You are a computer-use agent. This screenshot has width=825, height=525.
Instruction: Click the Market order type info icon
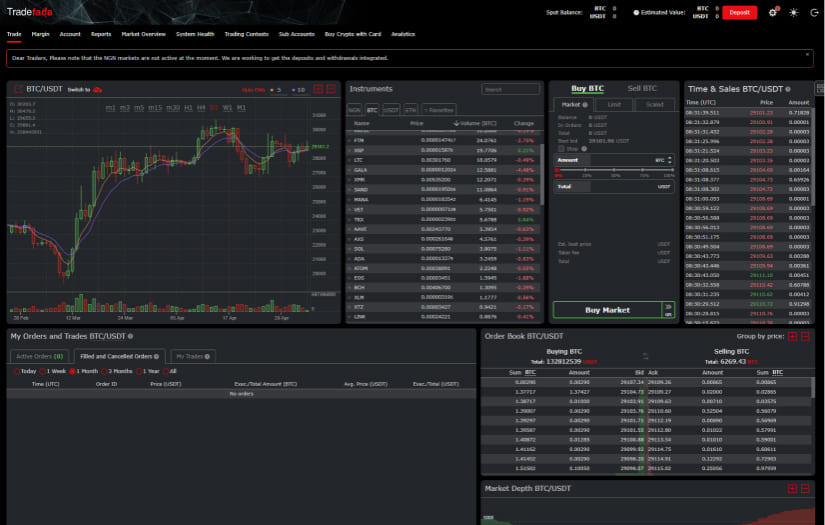(x=585, y=105)
